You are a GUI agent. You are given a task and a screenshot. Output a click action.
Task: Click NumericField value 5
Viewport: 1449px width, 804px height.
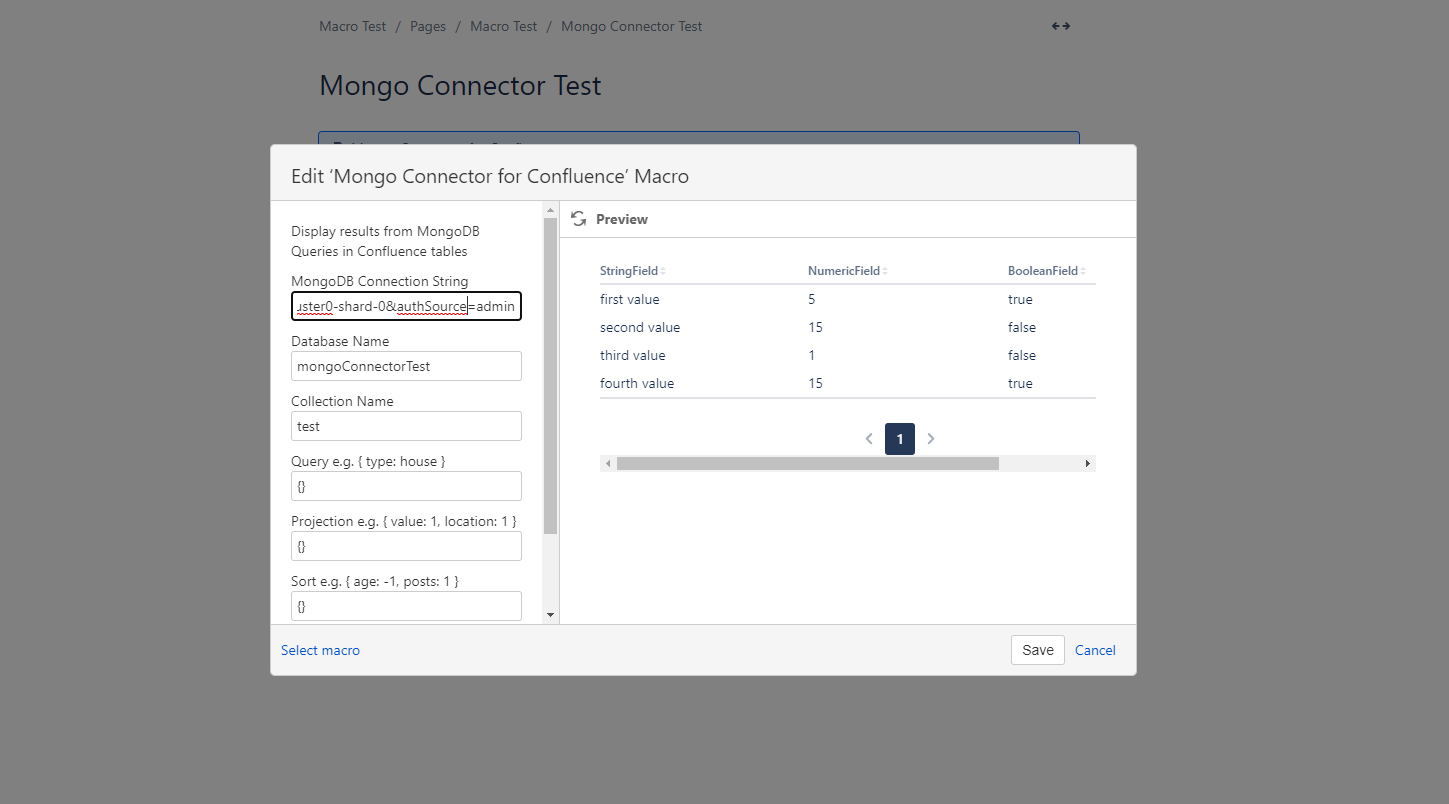[x=812, y=299]
